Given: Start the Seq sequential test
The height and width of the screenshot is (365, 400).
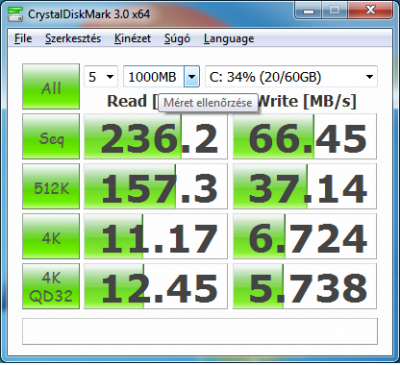Looking at the screenshot, I should point(51,136).
